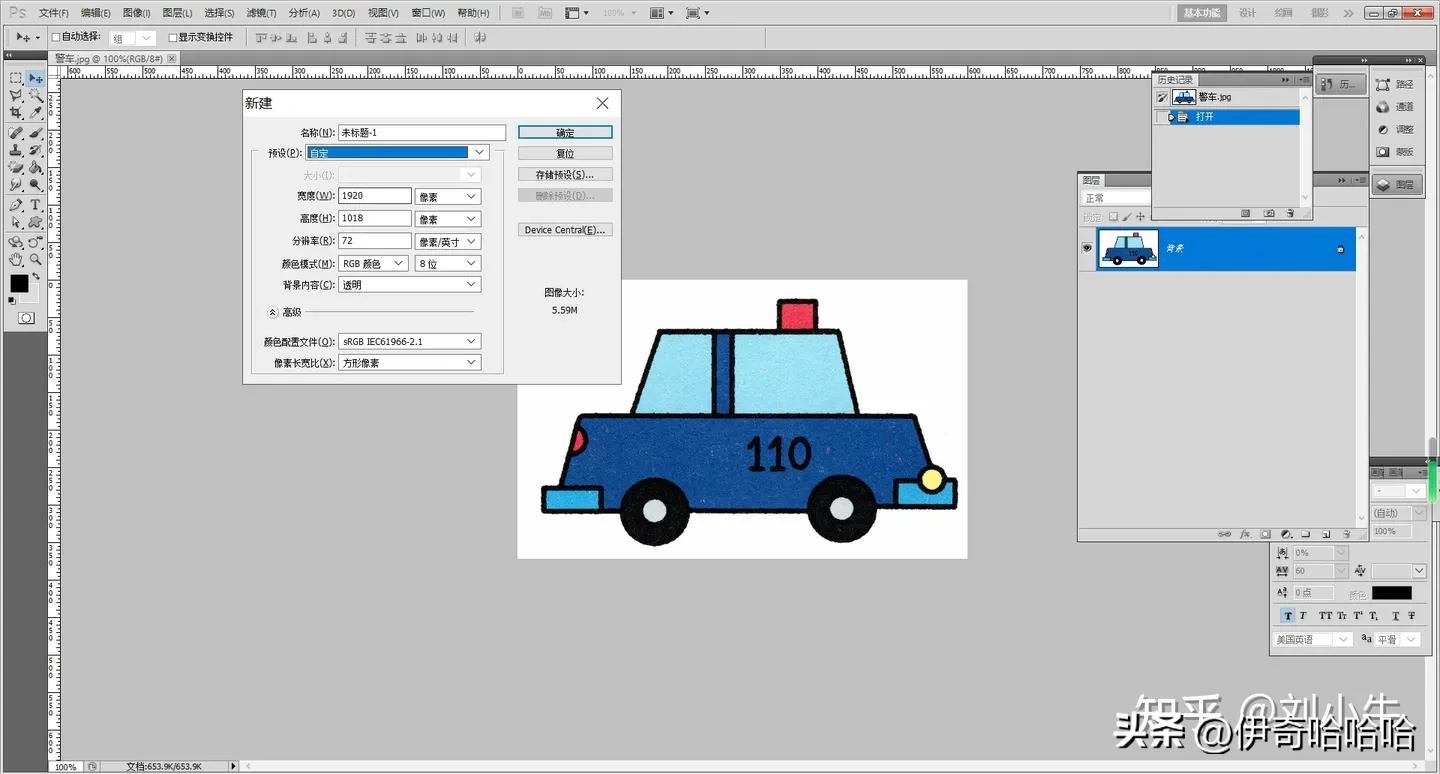This screenshot has width=1440, height=774.
Task: Enable the 自动选择 checkbox
Action: pos(56,37)
